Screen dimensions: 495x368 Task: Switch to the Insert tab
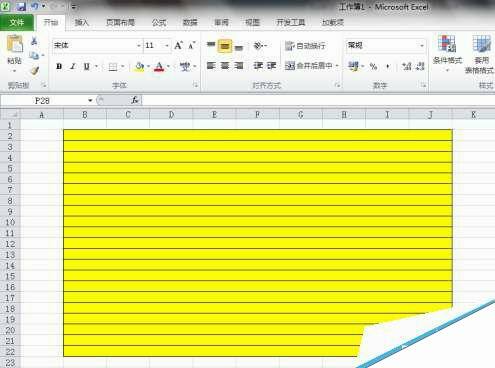click(x=82, y=22)
